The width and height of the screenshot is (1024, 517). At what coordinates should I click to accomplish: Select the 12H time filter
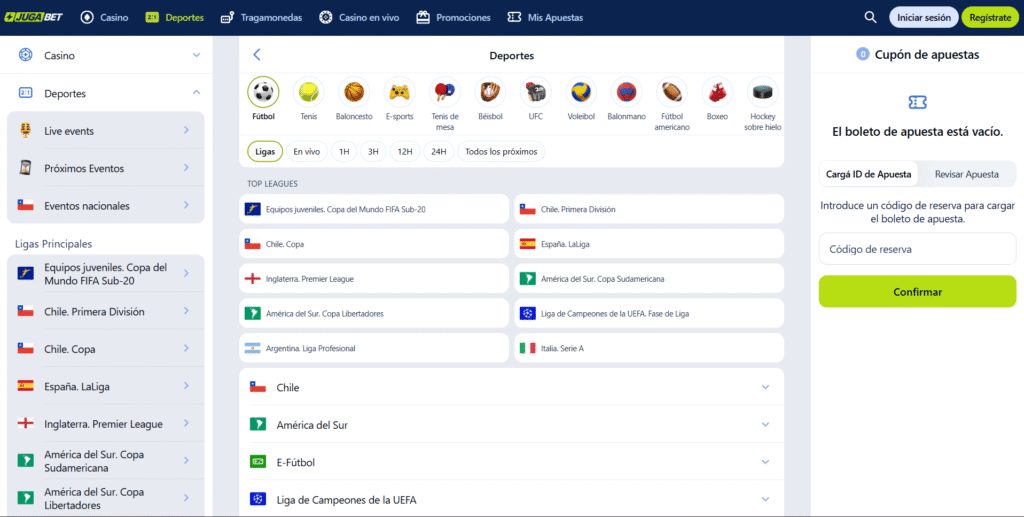coord(405,151)
